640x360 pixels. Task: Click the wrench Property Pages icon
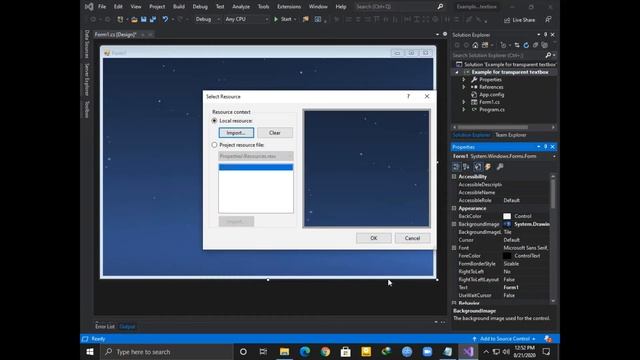[500, 167]
